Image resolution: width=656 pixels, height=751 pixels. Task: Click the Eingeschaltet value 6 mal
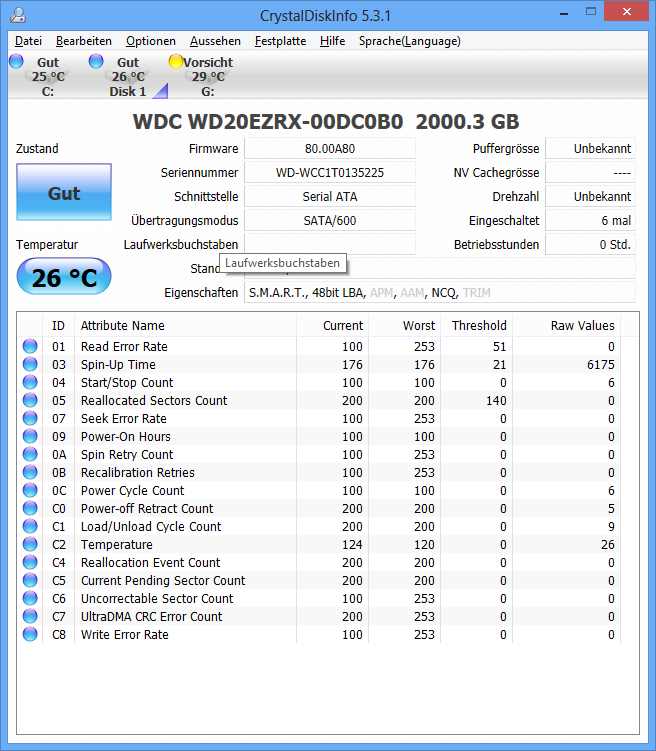590,220
